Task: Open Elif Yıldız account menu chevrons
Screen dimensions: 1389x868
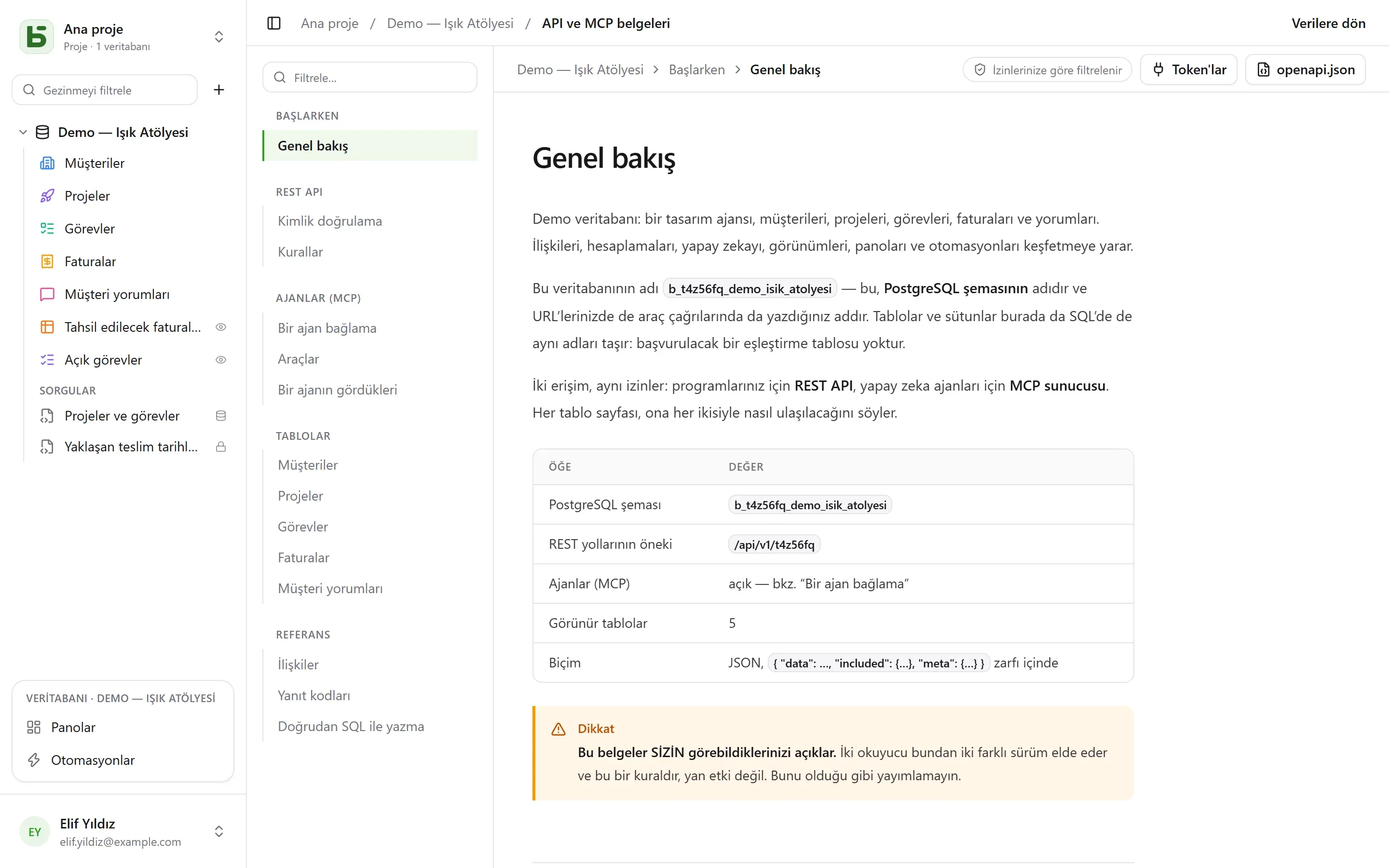Action: point(218,831)
